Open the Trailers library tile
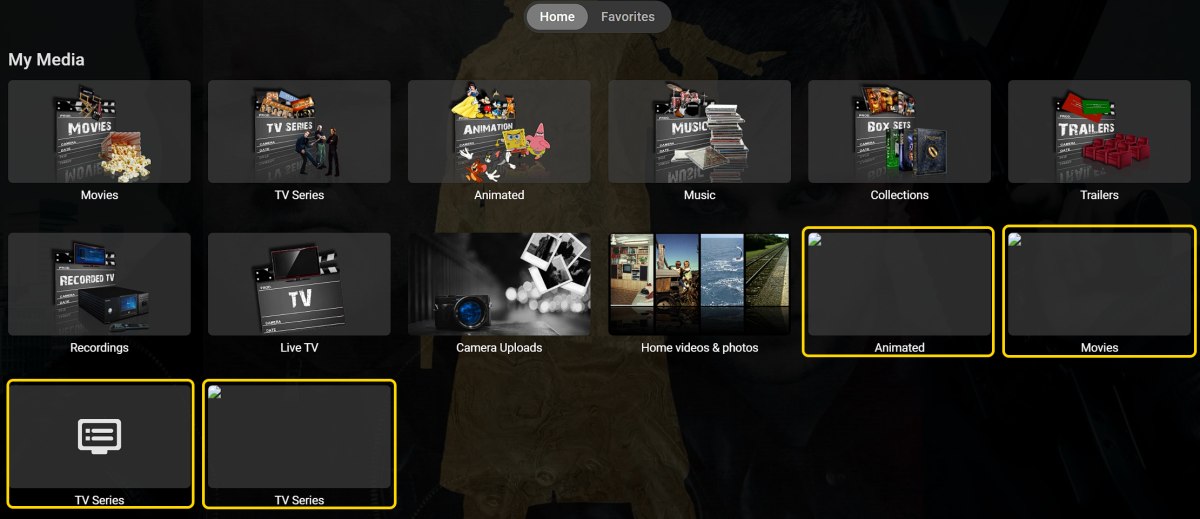 click(1099, 132)
